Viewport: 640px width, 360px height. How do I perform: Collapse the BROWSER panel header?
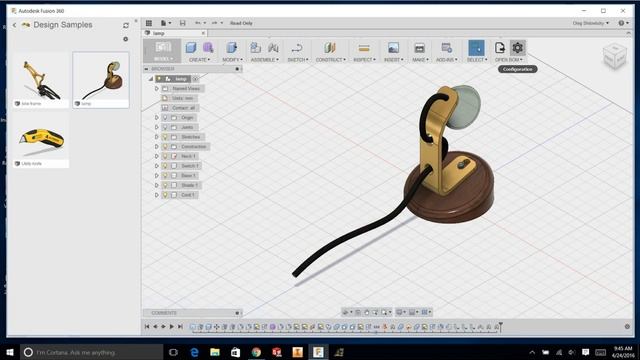[146, 69]
